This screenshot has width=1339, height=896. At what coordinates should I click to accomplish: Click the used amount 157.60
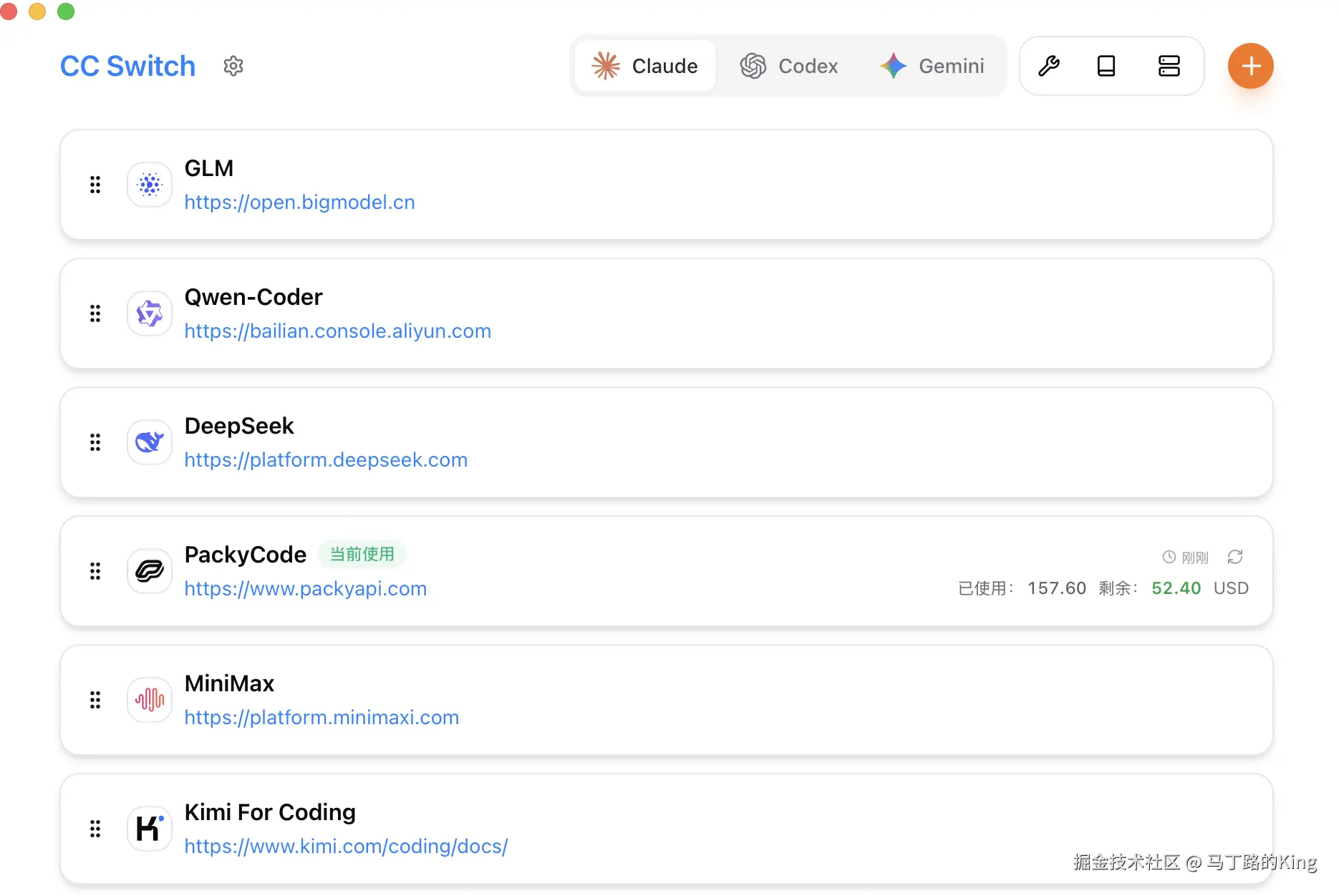click(1057, 588)
